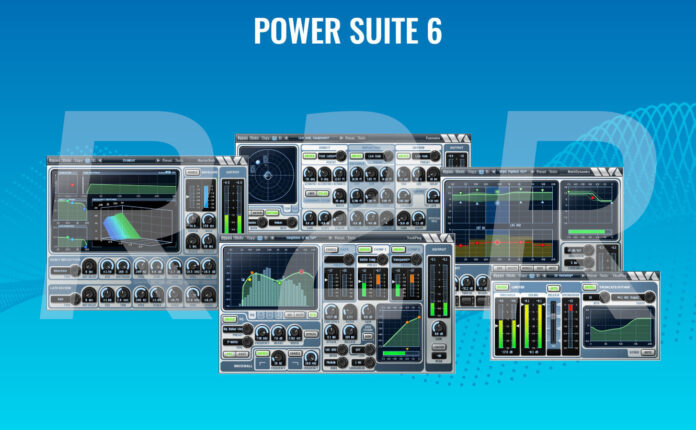Viewport: 696px width, 430px height.
Task: Click Undo in the TrackPlug menu bar
Action: [x=238, y=238]
